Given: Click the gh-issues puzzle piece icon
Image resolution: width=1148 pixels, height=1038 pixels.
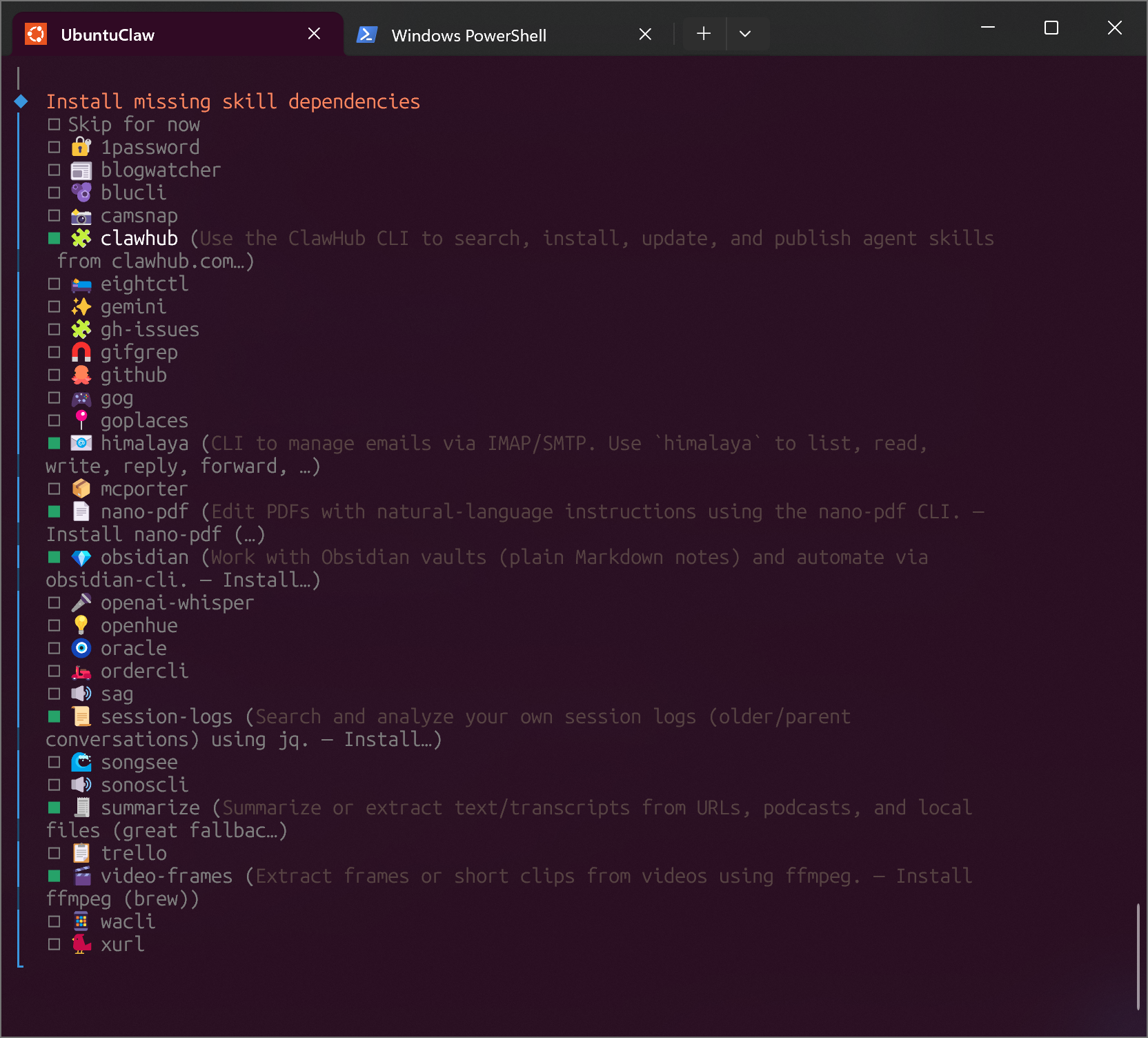Looking at the screenshot, I should click(81, 329).
